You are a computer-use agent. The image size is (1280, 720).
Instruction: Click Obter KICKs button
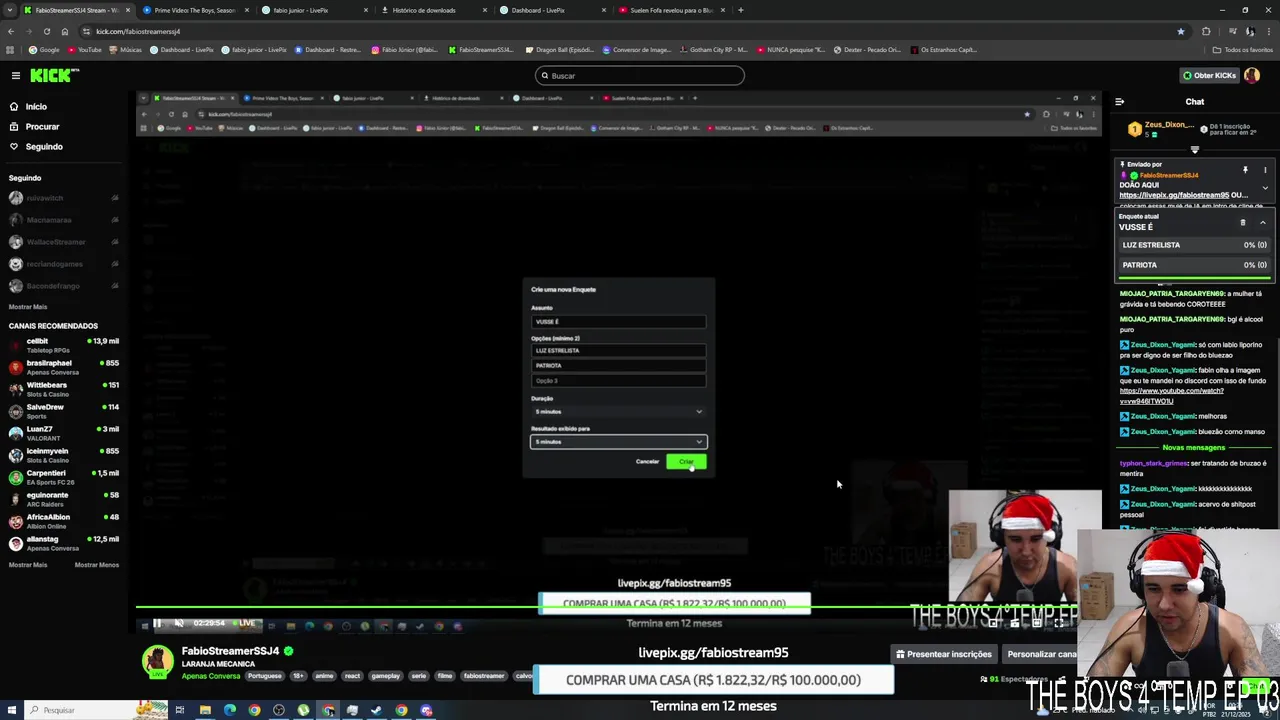1209,75
